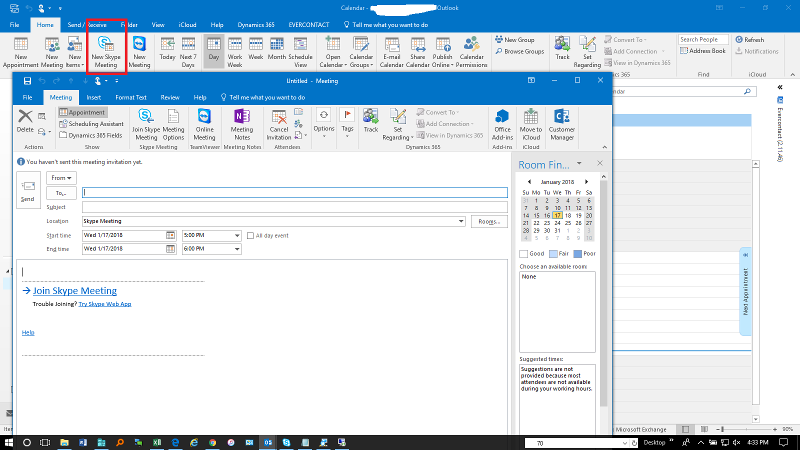Screen dimensions: 800x450
Task: Open Office Add-ins
Action: tap(502, 124)
